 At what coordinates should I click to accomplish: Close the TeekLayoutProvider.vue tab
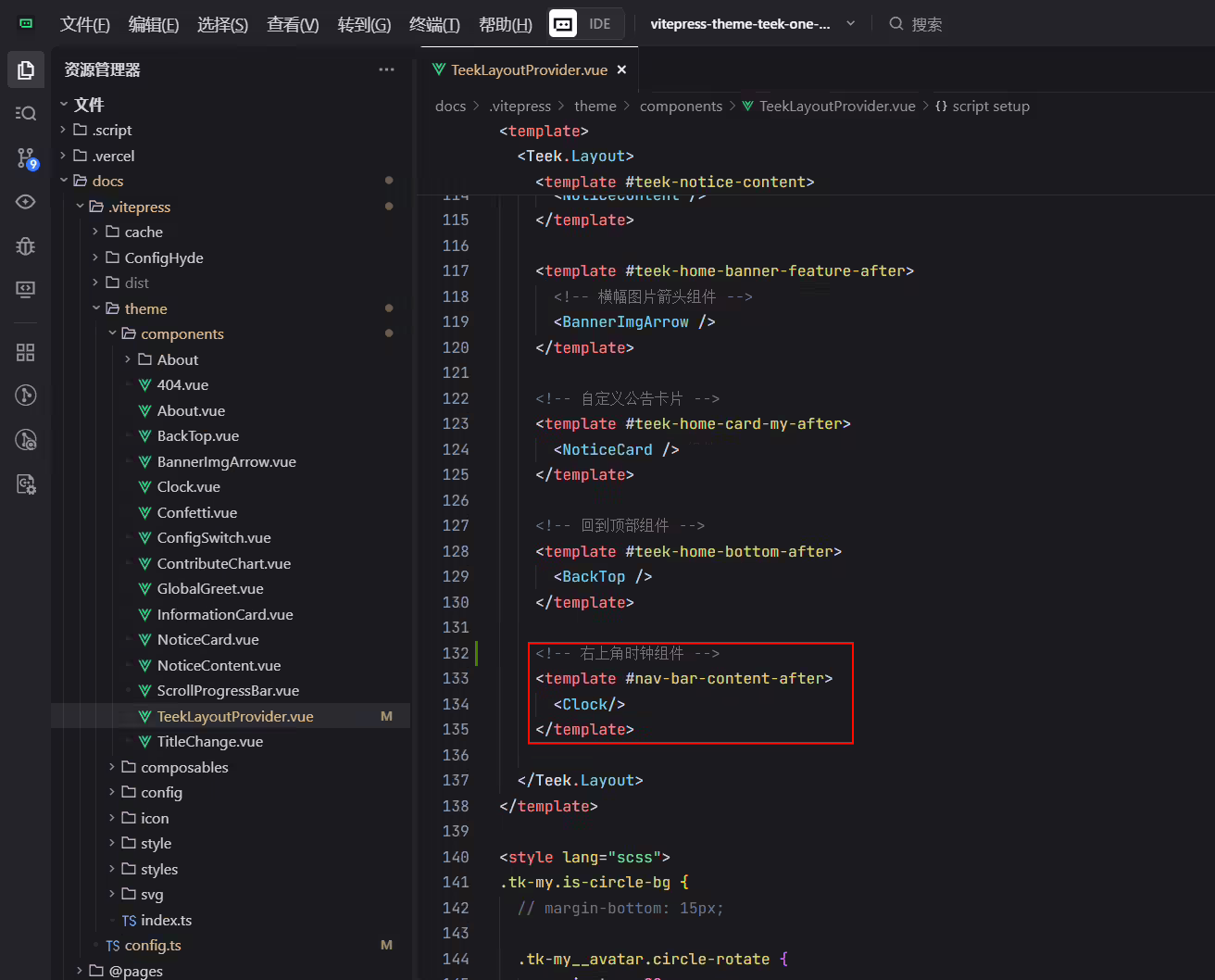[x=621, y=69]
